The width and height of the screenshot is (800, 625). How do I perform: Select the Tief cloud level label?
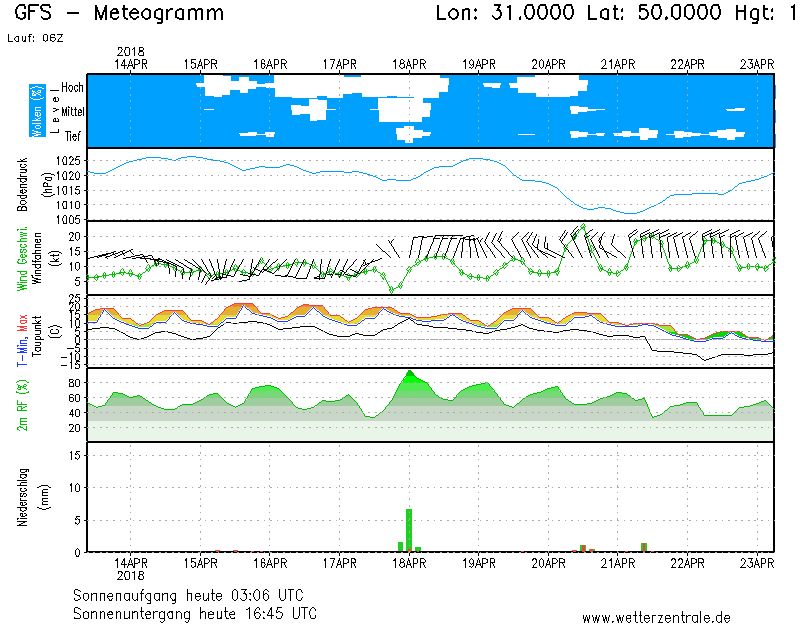(x=72, y=136)
